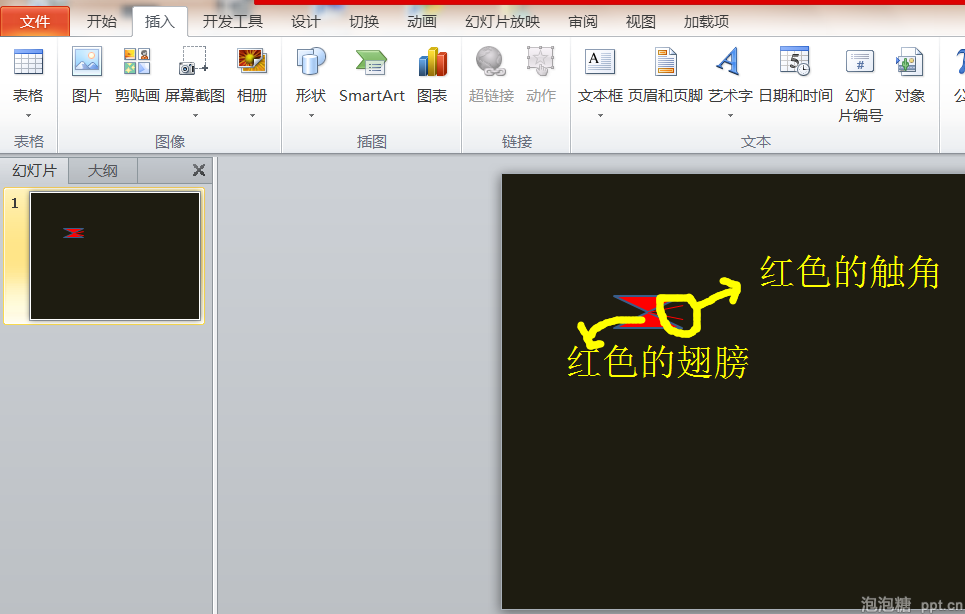Image resolution: width=965 pixels, height=614 pixels.
Task: Open the 相册 photo album dropdown
Action: [x=252, y=115]
